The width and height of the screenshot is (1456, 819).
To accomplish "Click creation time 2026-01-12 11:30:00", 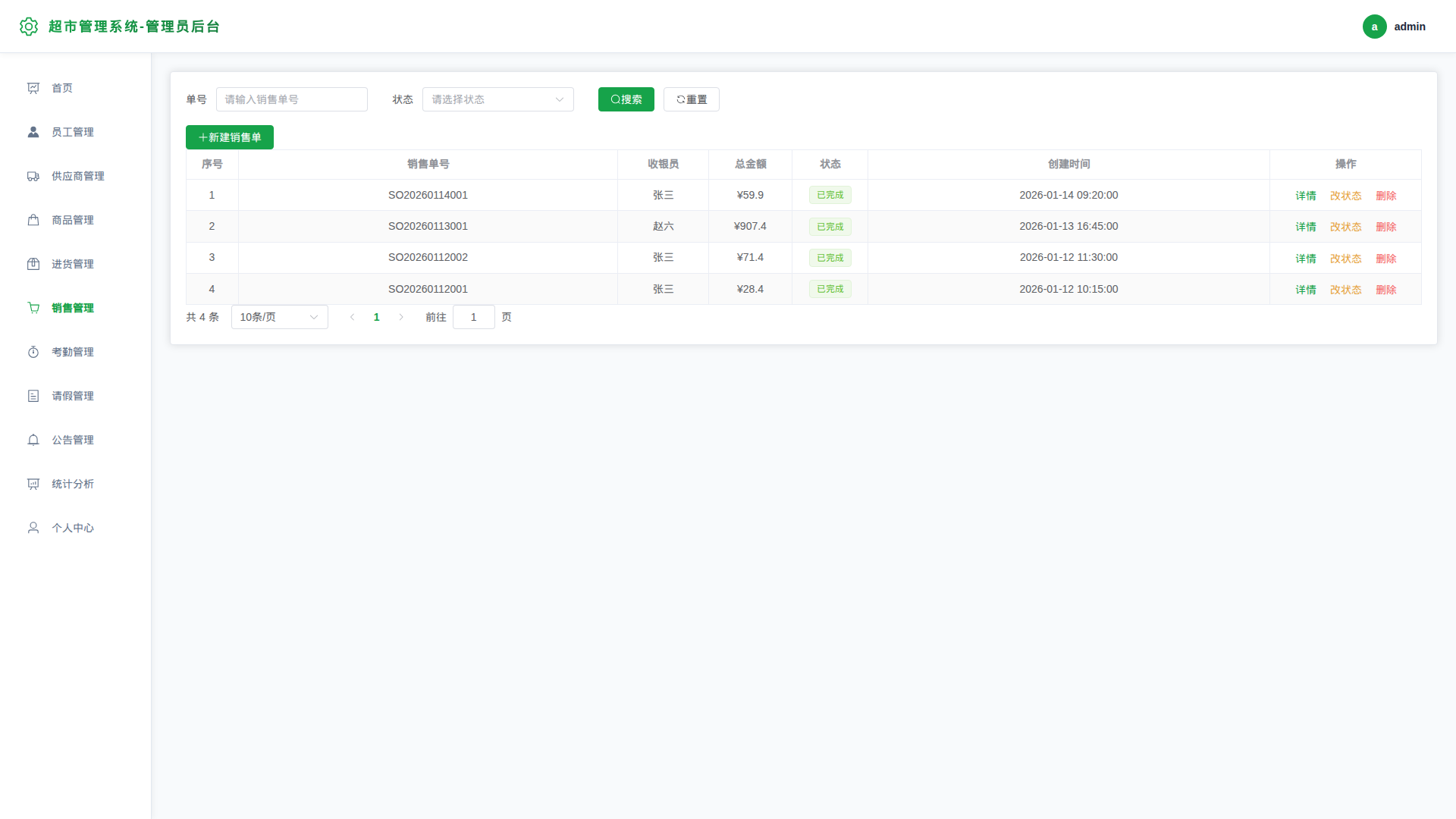I will coord(1069,257).
